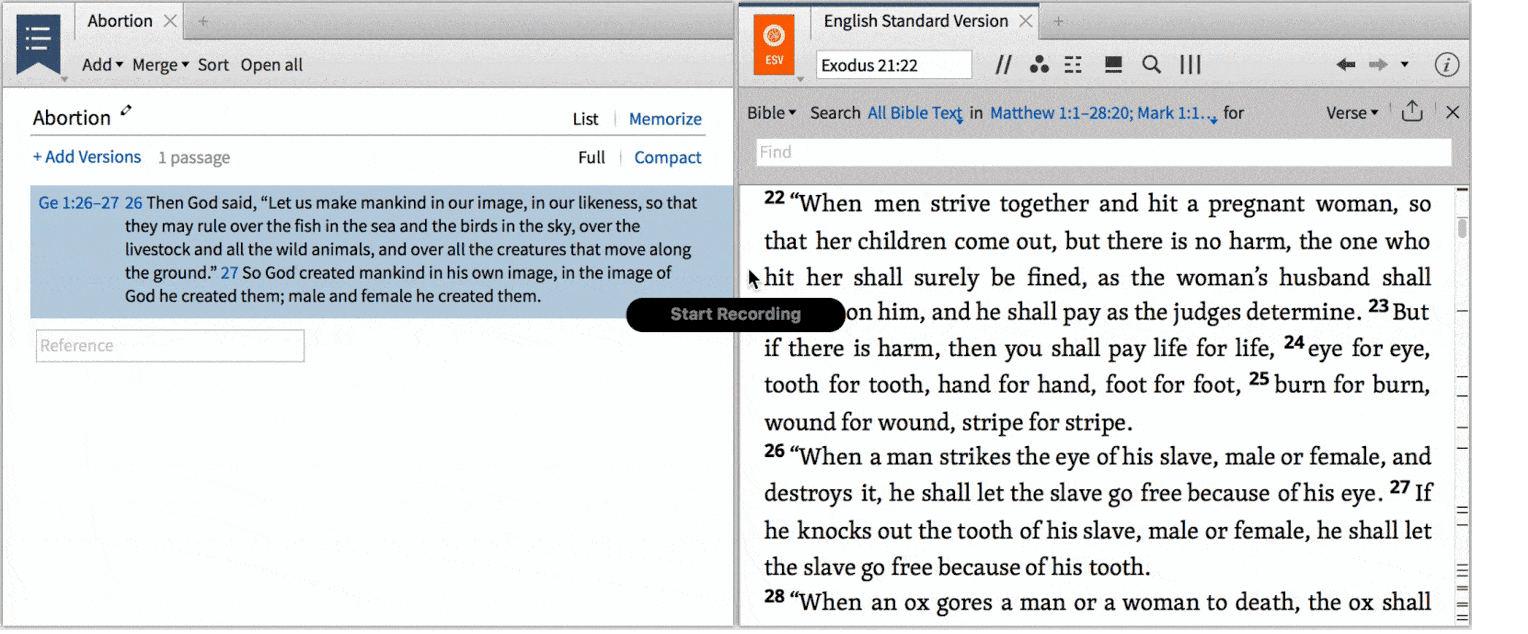Screen dimensions: 1528x634
Task: Open the multiple resource display icon
Action: coord(1112,65)
